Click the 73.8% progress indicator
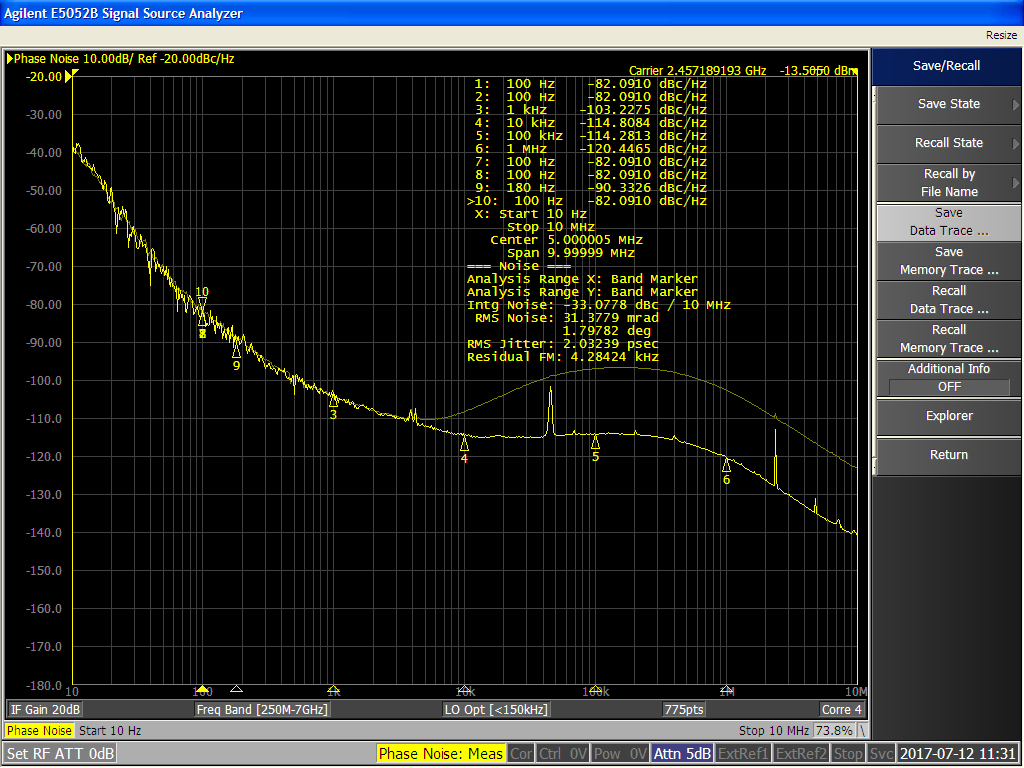This screenshot has height=768, width=1024. click(x=834, y=731)
